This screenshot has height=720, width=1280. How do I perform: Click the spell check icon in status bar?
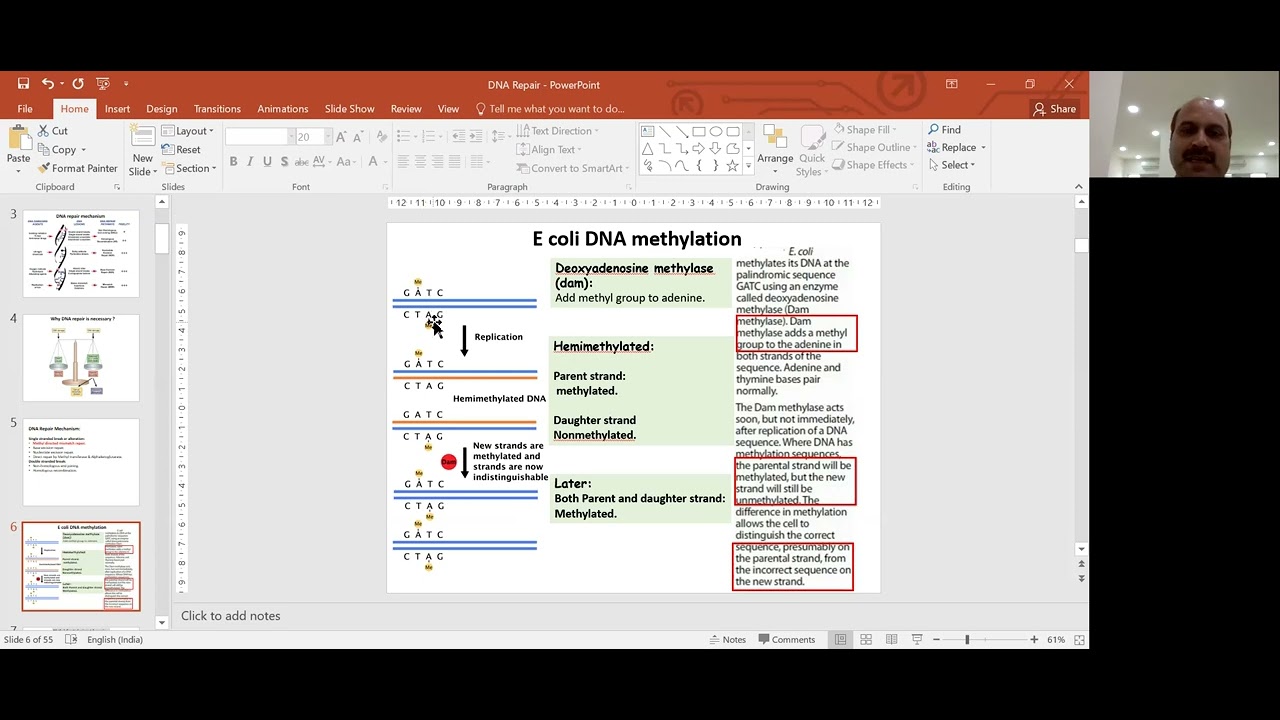[71, 640]
